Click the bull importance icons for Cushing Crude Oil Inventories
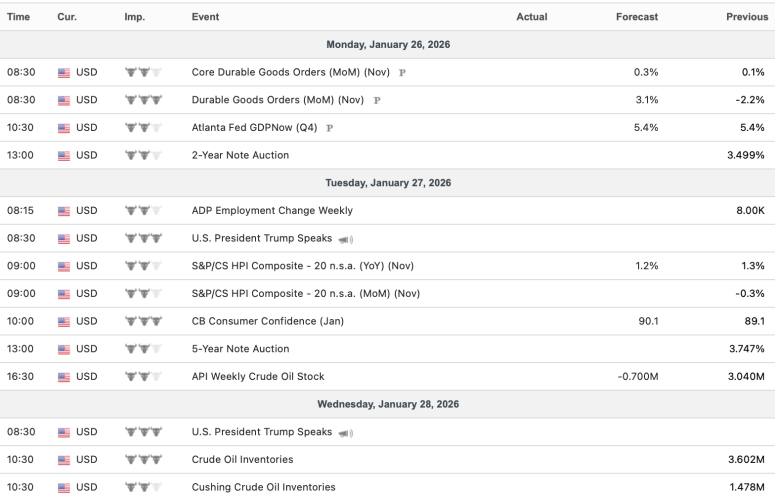The width and height of the screenshot is (775, 496). [x=143, y=487]
